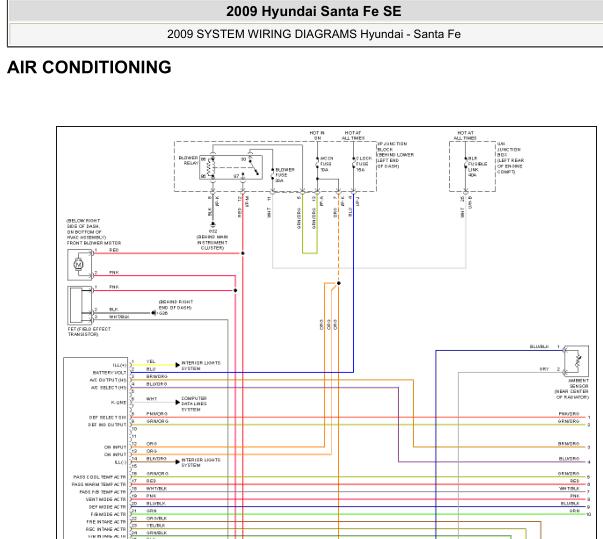Click the 'FRONT BLOWER MOTOR' label
This screenshot has width=603, height=539.
click(94, 243)
